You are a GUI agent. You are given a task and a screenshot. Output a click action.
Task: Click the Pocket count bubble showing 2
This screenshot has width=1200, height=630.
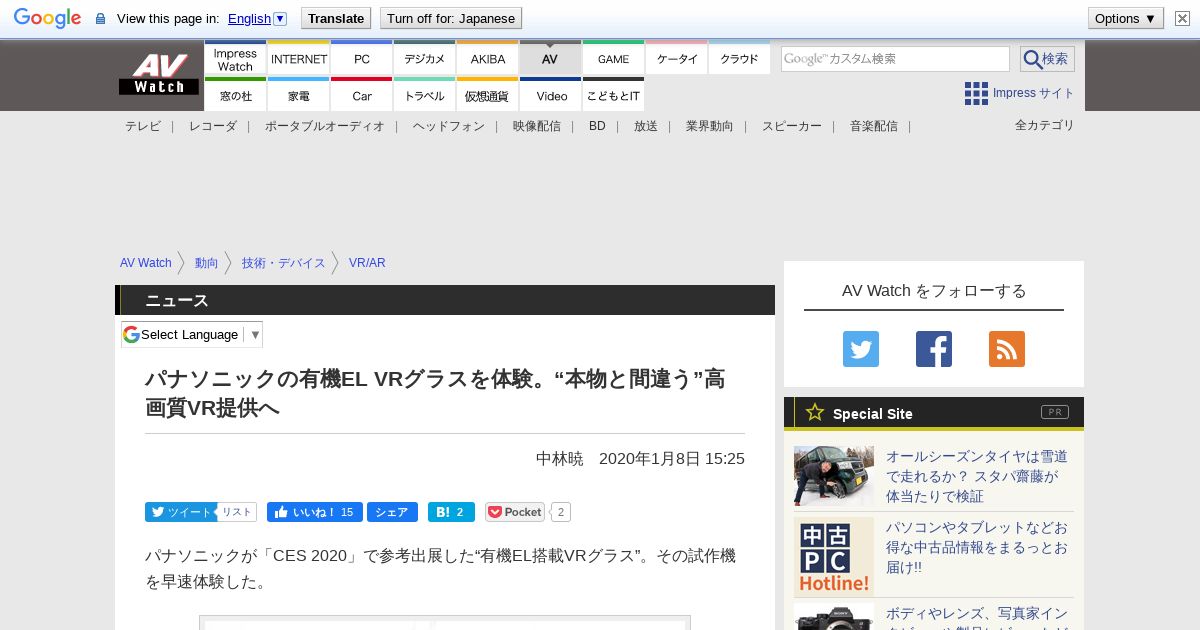(x=561, y=512)
